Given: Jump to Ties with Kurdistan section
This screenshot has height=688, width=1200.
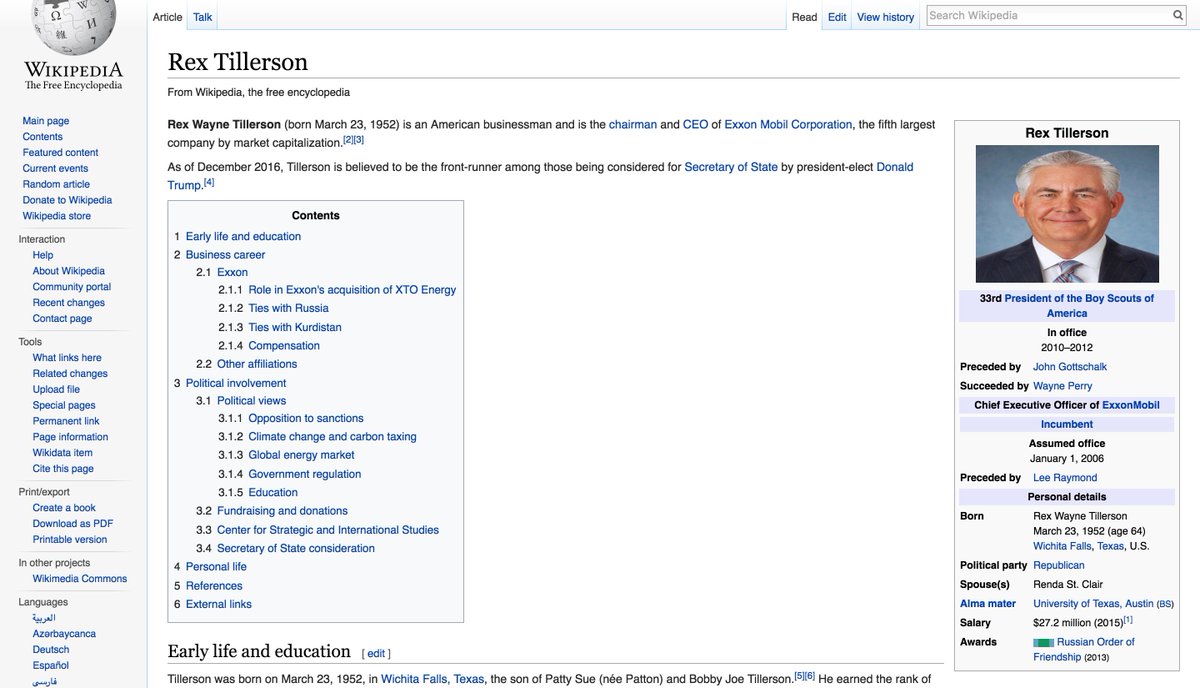Looking at the screenshot, I should 295,327.
